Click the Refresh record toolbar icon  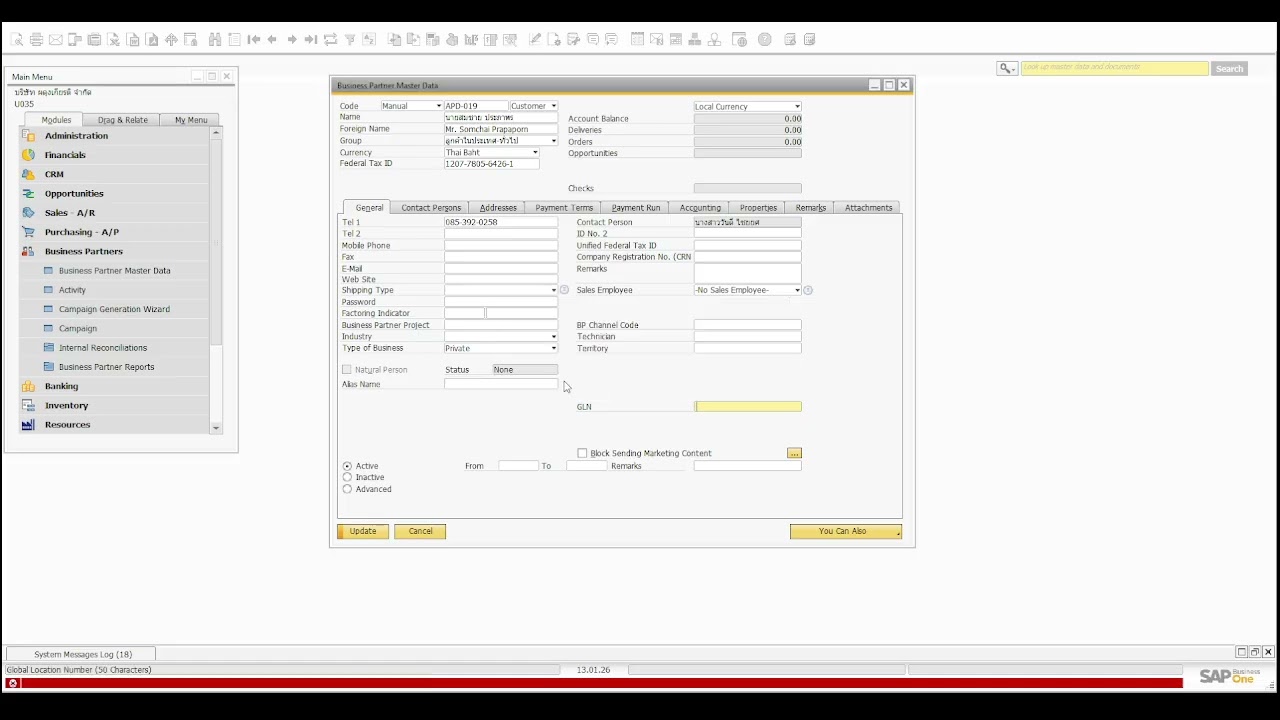[330, 40]
